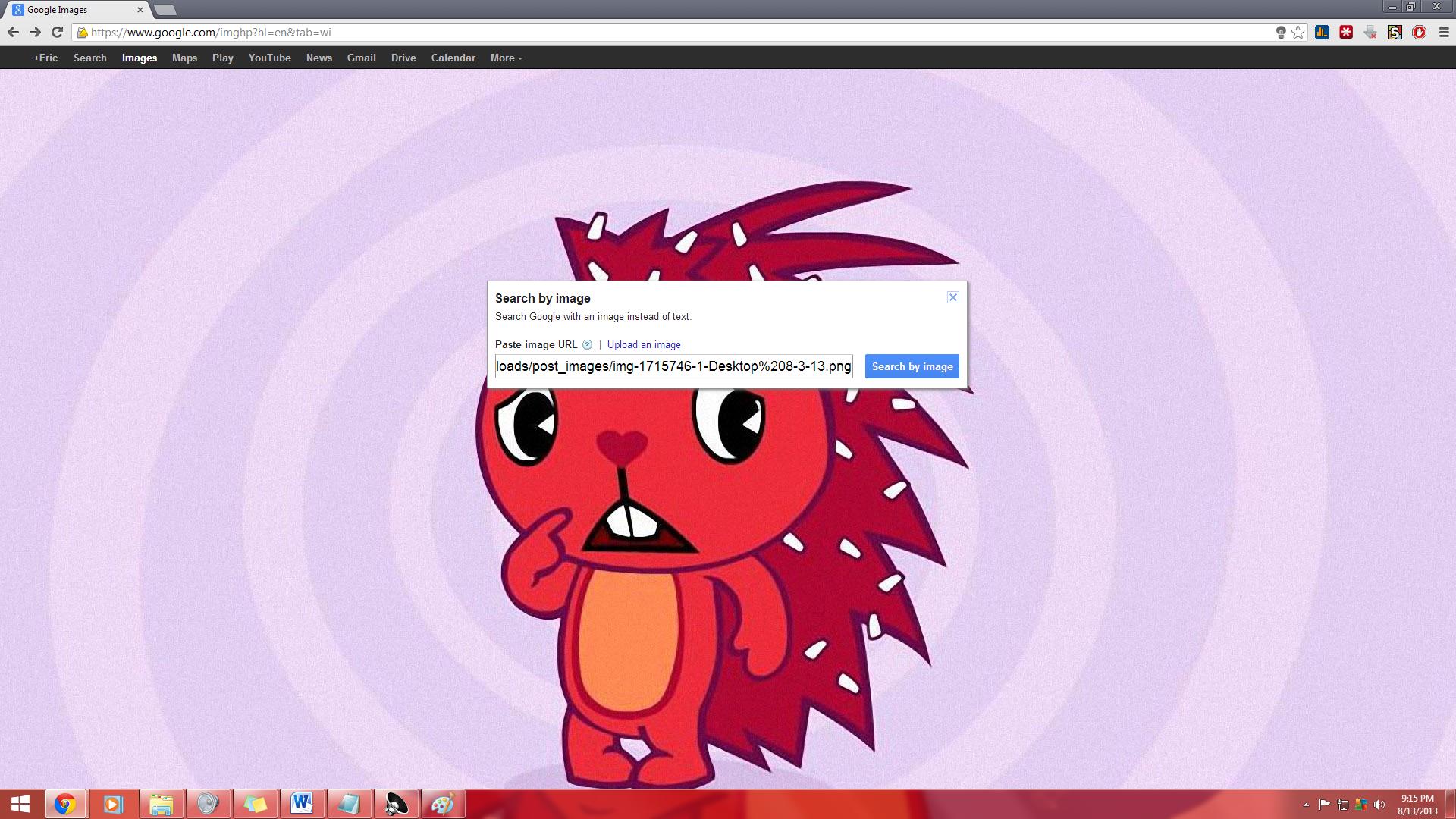Show hidden system tray icons

tap(1306, 804)
